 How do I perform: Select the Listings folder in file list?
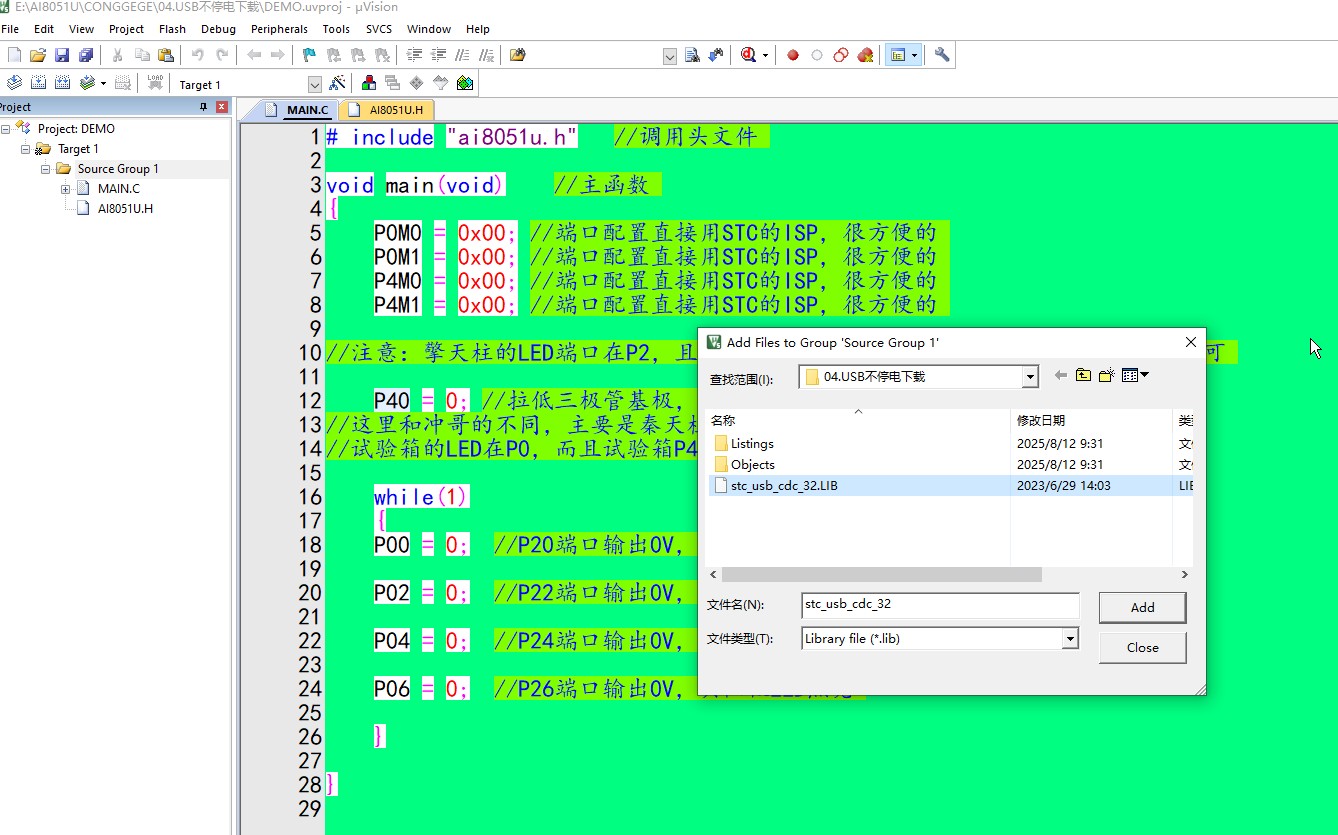pyautogui.click(x=752, y=444)
